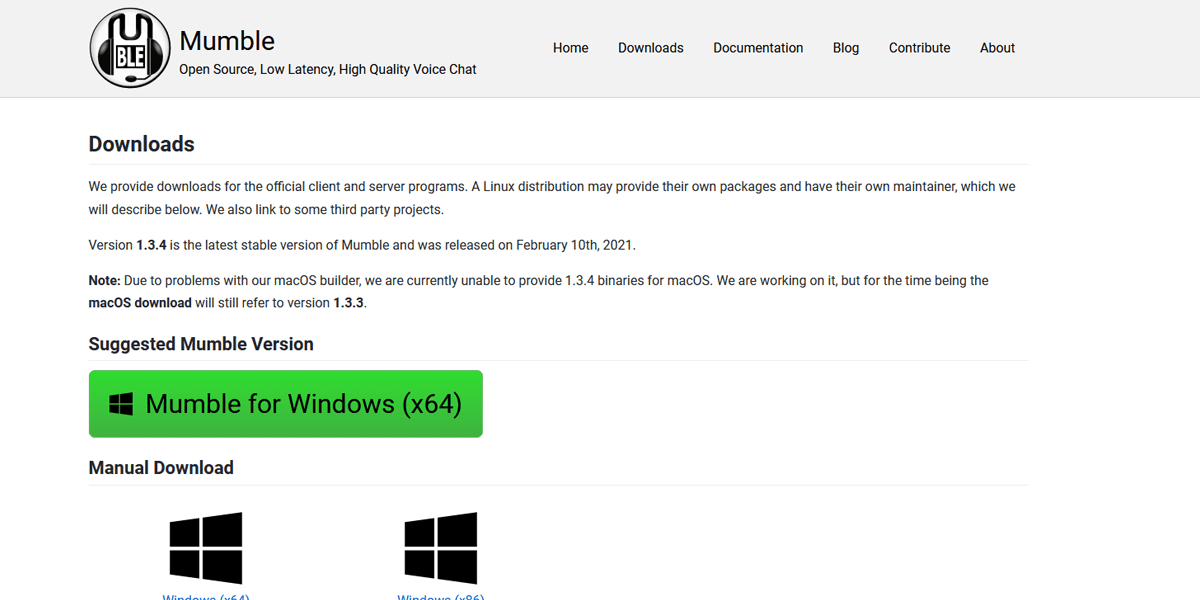Viewport: 1200px width, 600px height.
Task: Click the bold Note: label
Action: [x=104, y=281]
